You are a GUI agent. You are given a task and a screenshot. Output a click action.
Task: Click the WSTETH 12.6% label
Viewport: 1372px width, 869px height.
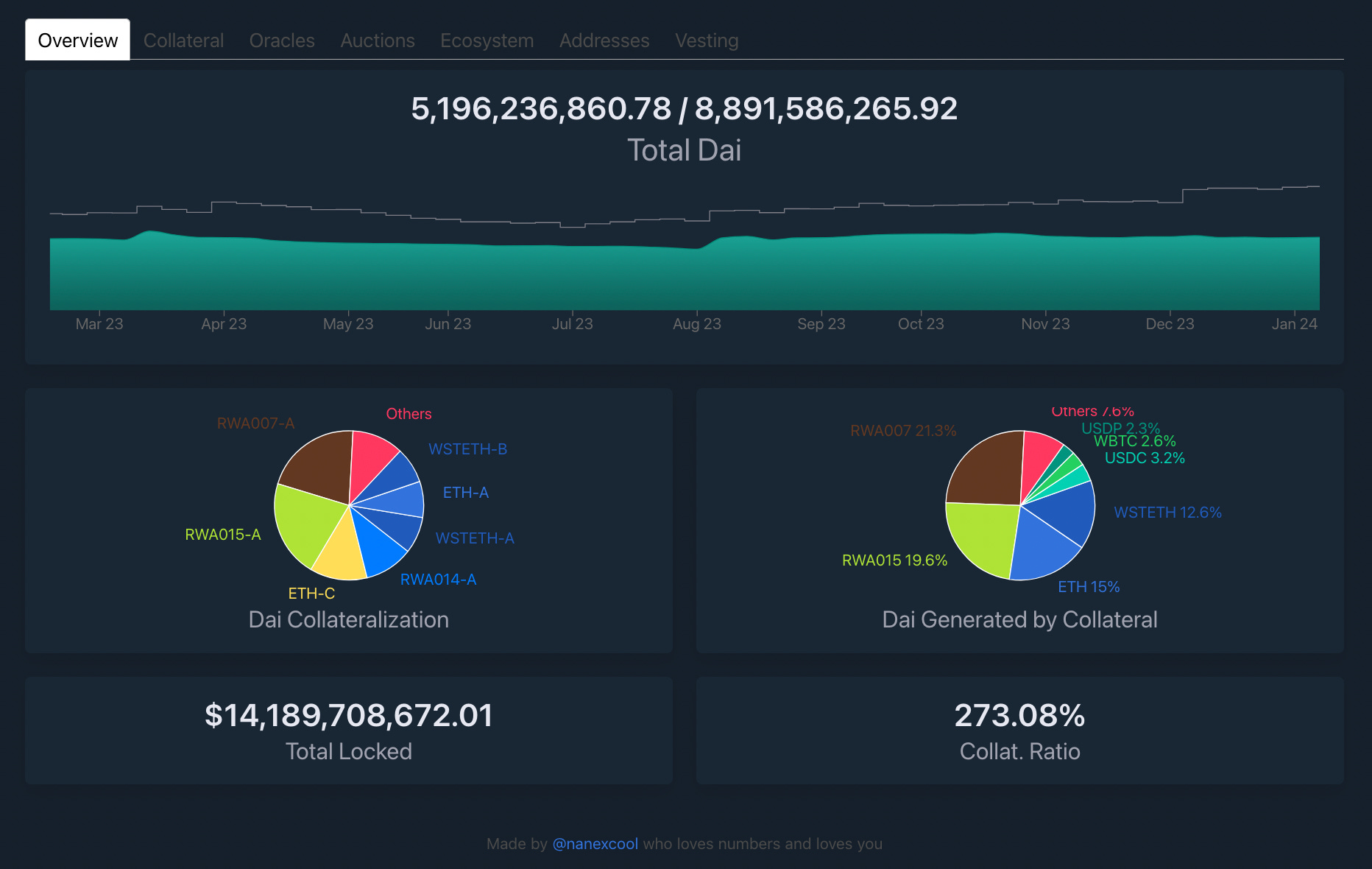[1167, 513]
